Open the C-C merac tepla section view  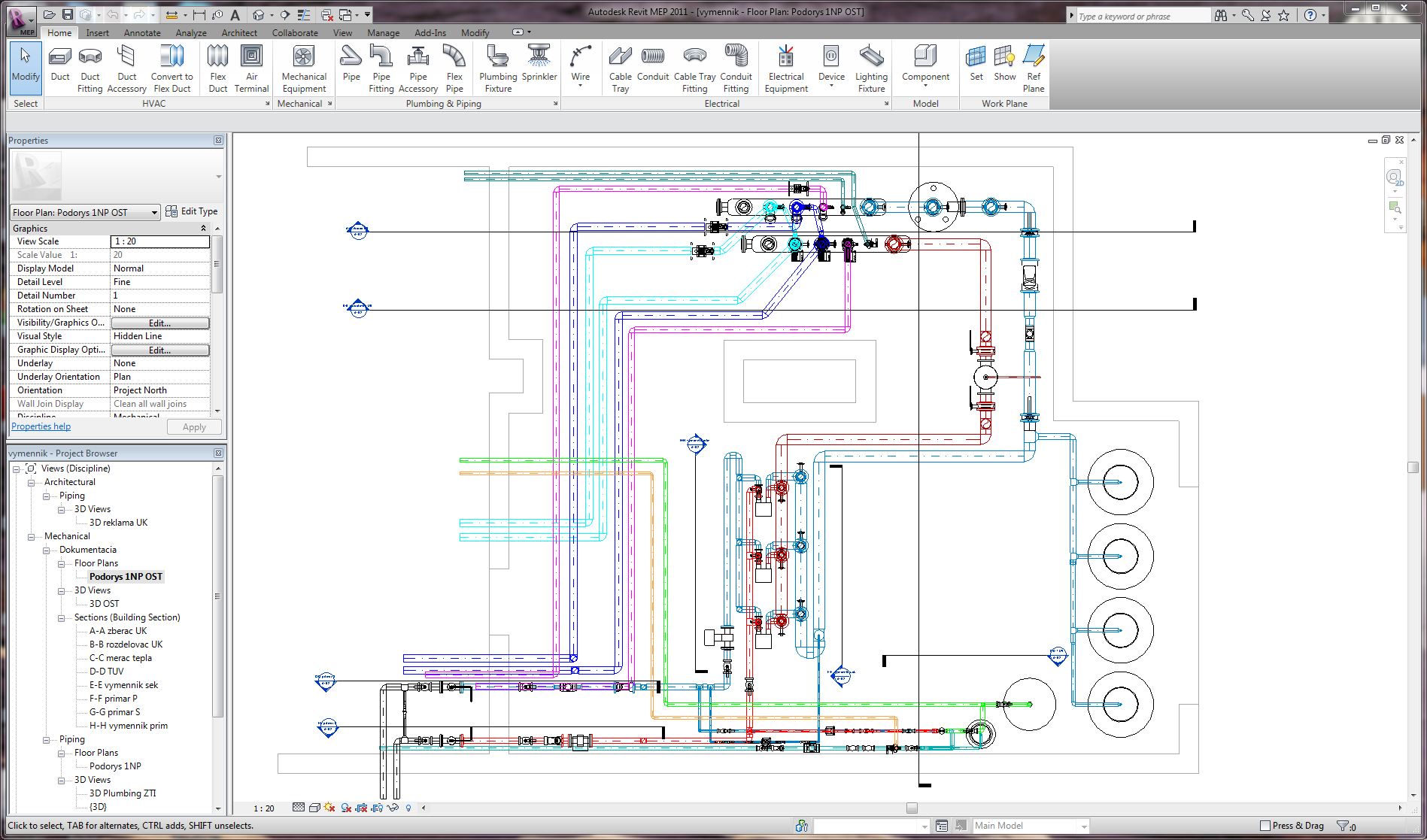tap(120, 658)
